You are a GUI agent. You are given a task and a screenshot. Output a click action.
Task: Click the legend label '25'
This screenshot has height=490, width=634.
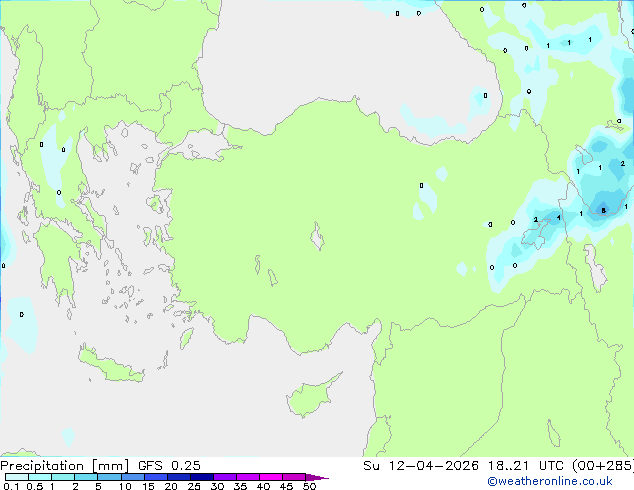(194, 486)
